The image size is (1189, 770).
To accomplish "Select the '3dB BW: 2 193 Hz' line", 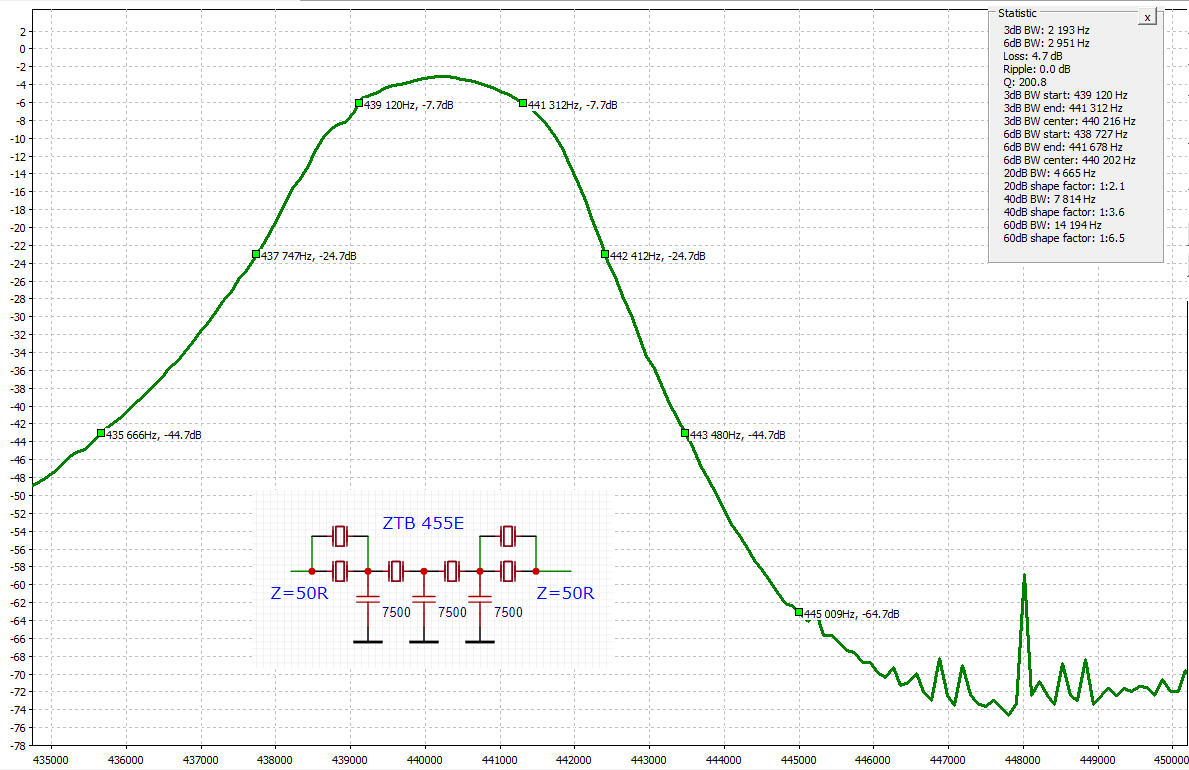I will coord(1046,30).
